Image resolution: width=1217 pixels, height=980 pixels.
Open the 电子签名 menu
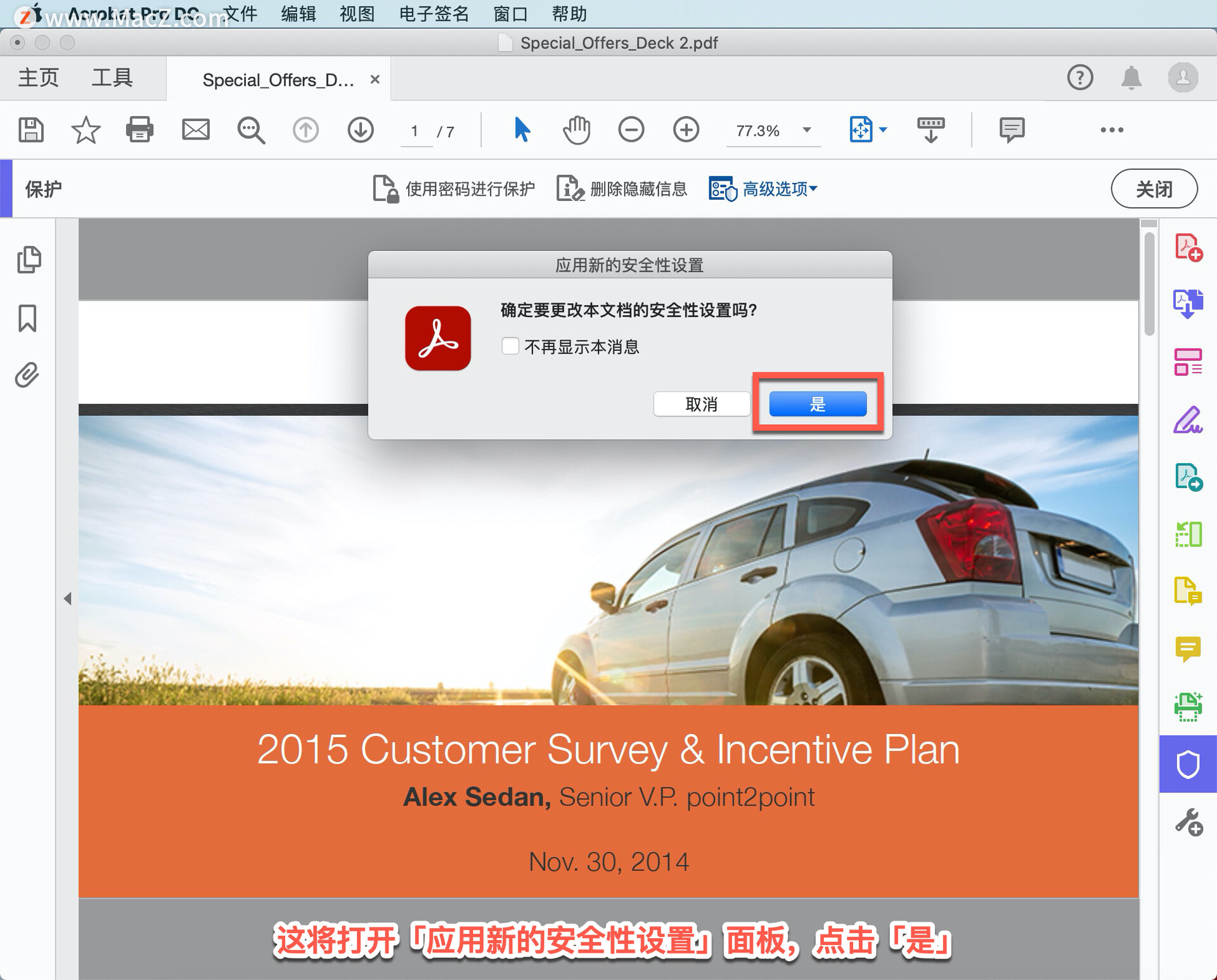(434, 13)
